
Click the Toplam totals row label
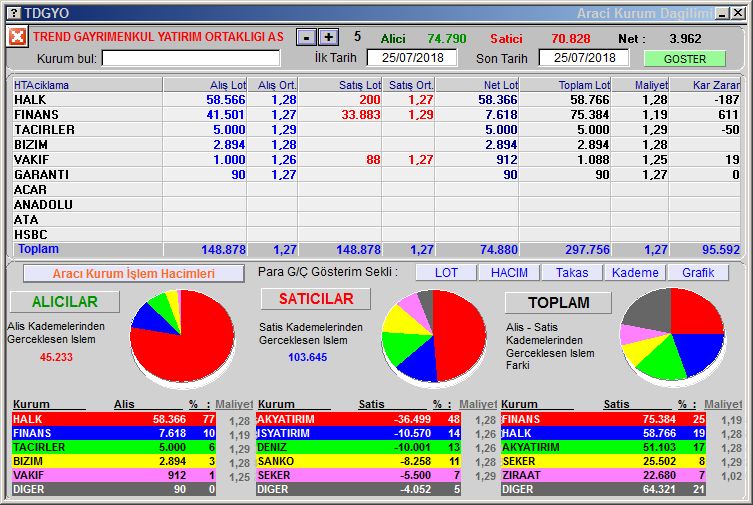(x=38, y=249)
